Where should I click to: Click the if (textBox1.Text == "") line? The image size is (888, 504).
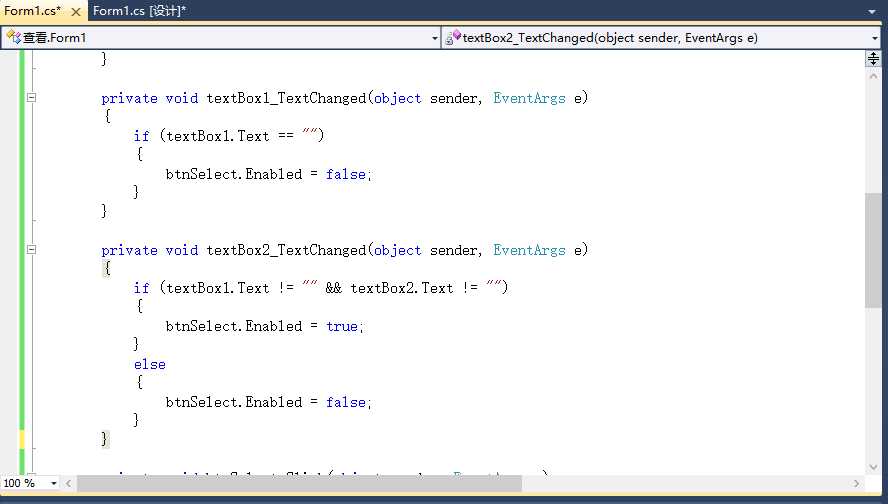coord(229,136)
